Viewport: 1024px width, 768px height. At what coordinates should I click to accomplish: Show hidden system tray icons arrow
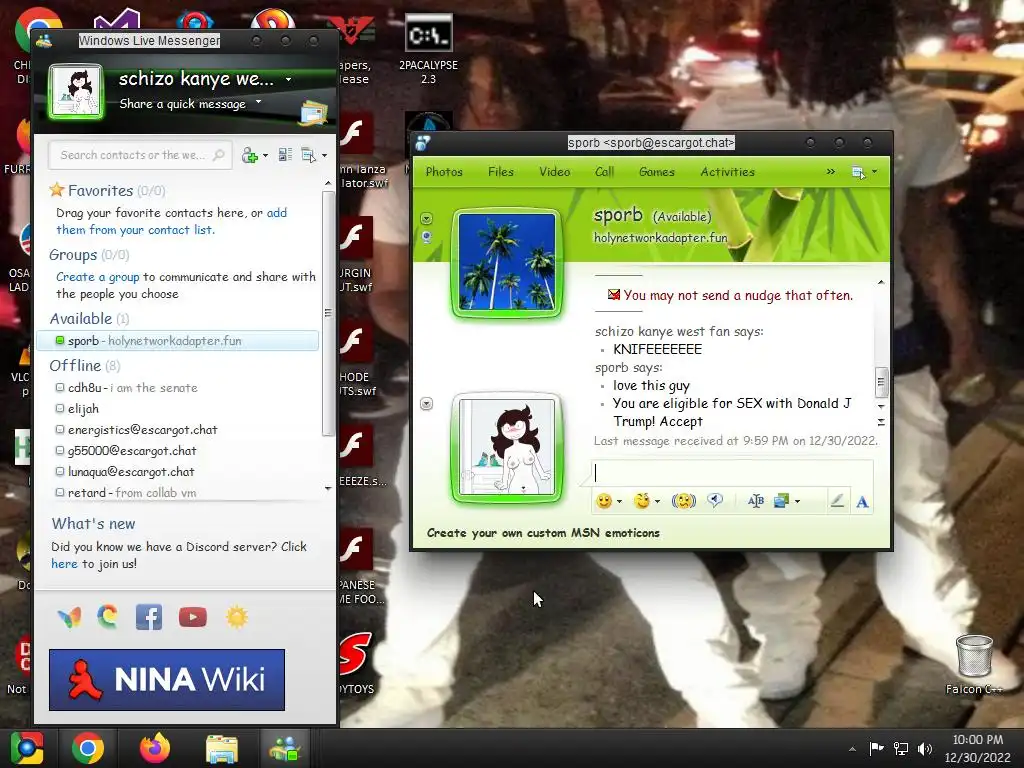(852, 748)
